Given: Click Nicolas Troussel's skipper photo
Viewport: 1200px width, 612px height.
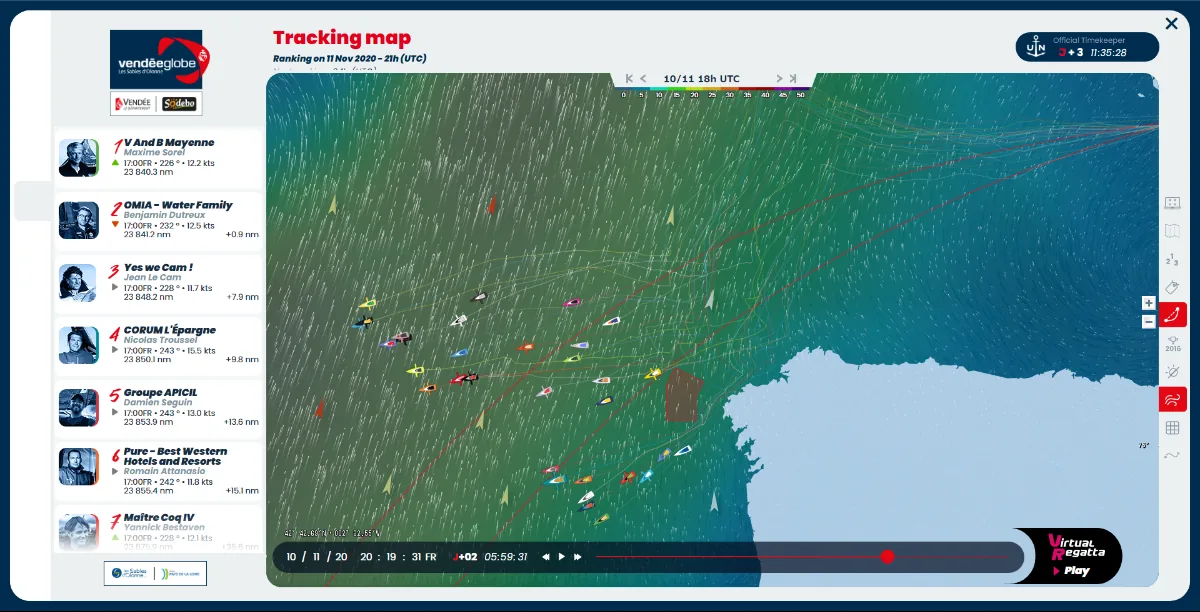Looking at the screenshot, I should [x=78, y=345].
